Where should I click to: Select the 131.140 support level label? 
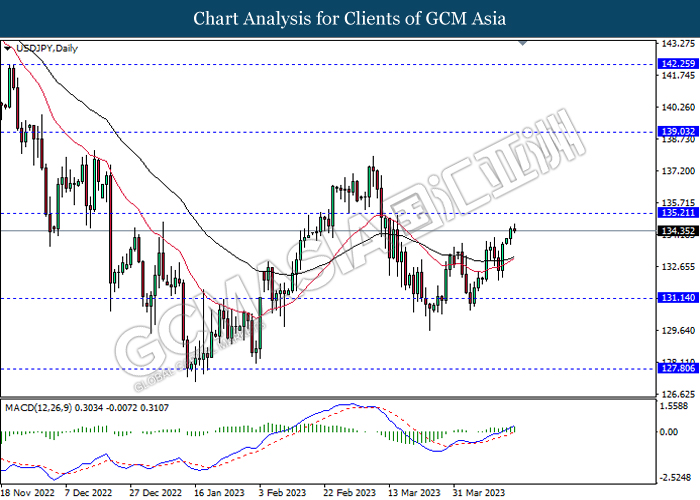[x=678, y=298]
